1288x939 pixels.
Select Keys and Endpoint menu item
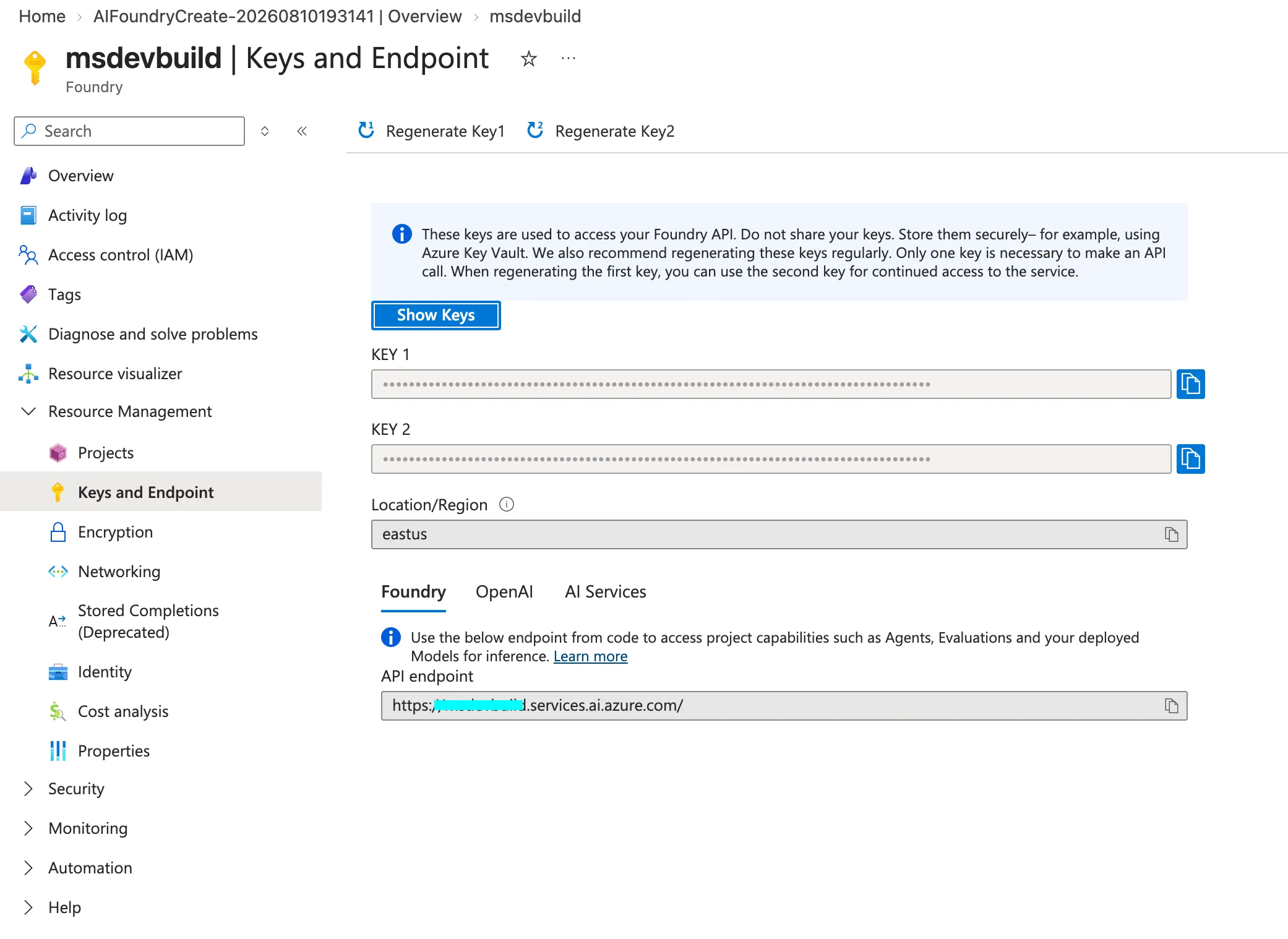tap(161, 492)
